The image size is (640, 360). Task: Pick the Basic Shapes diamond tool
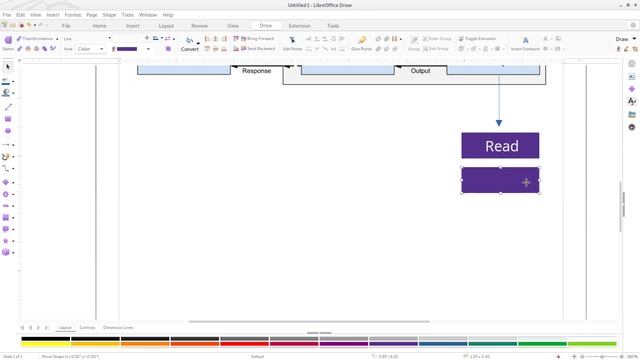[6, 182]
